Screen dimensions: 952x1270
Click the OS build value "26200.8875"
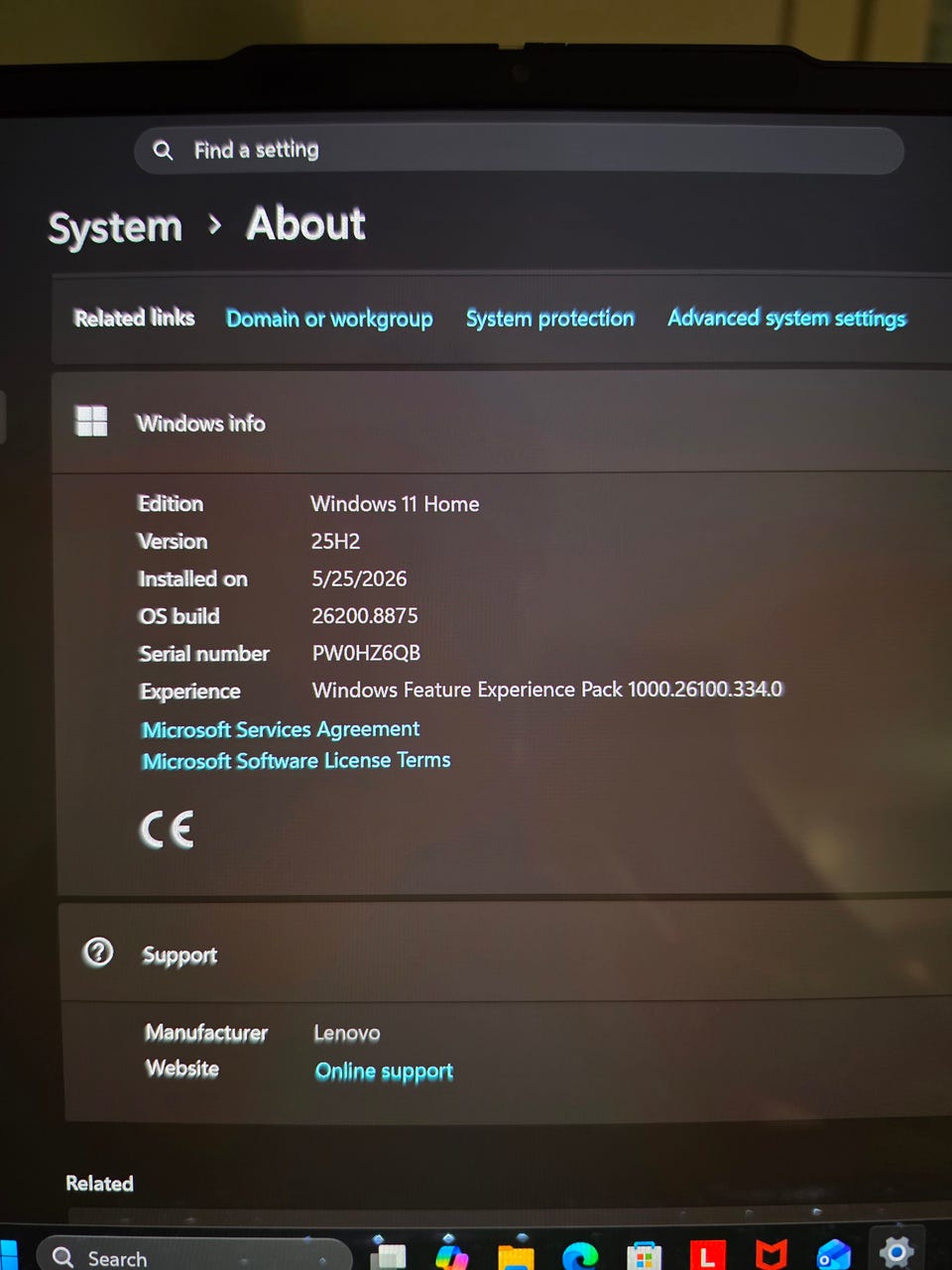[x=365, y=616]
